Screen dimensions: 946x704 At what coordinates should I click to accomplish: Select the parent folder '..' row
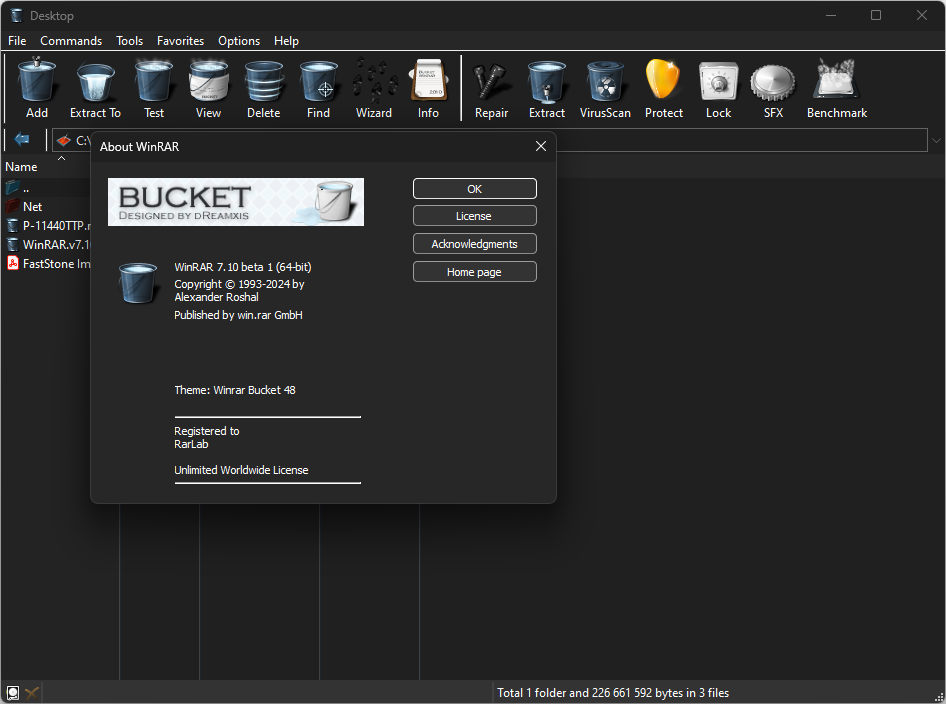(x=47, y=188)
